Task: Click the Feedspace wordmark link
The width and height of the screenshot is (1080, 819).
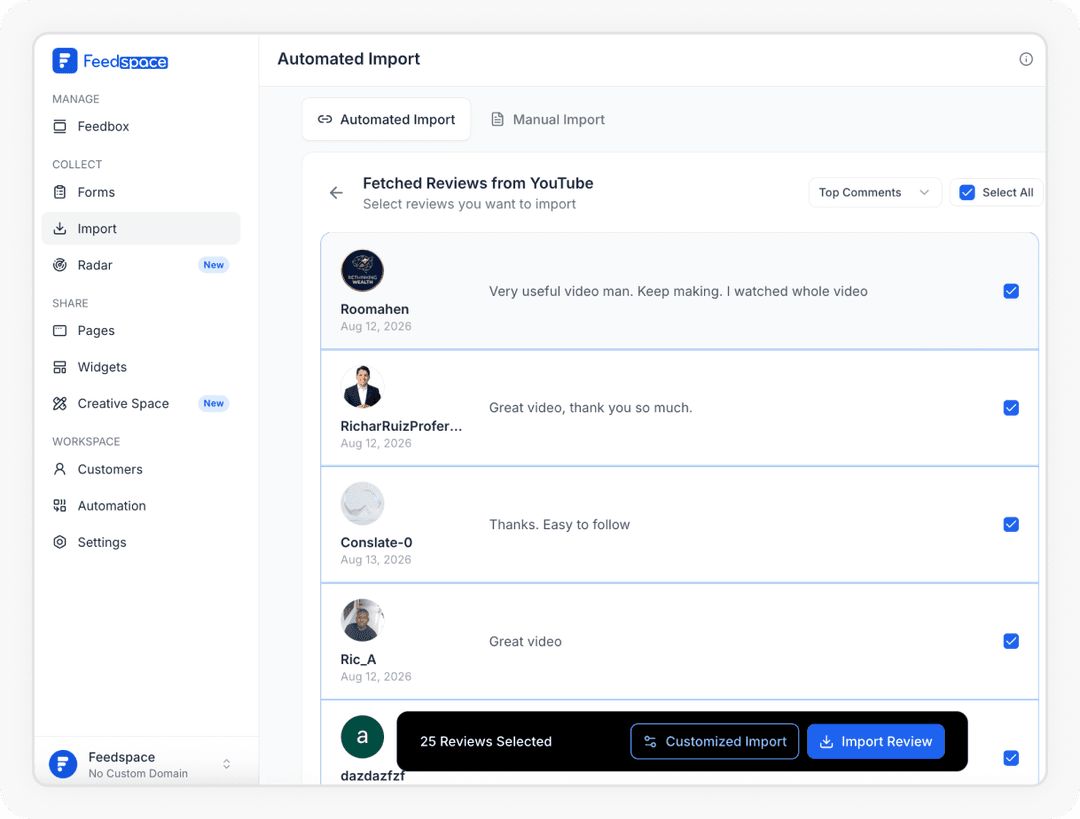Action: (x=125, y=61)
